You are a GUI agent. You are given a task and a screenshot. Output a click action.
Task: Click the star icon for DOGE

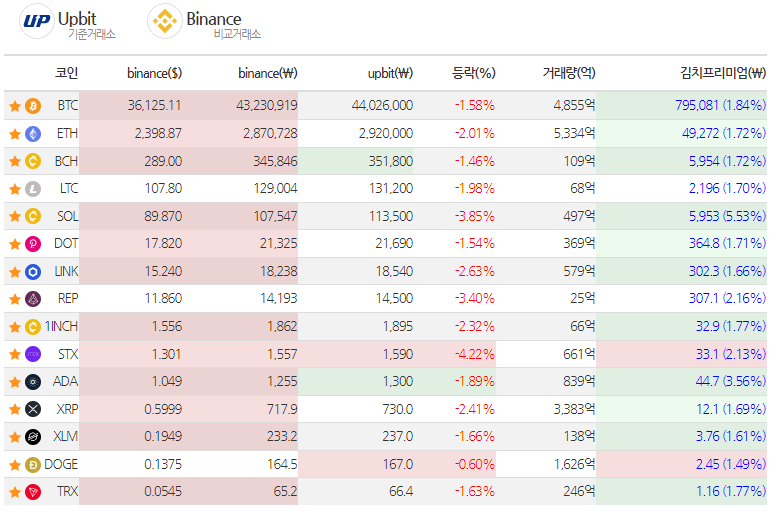(15, 465)
